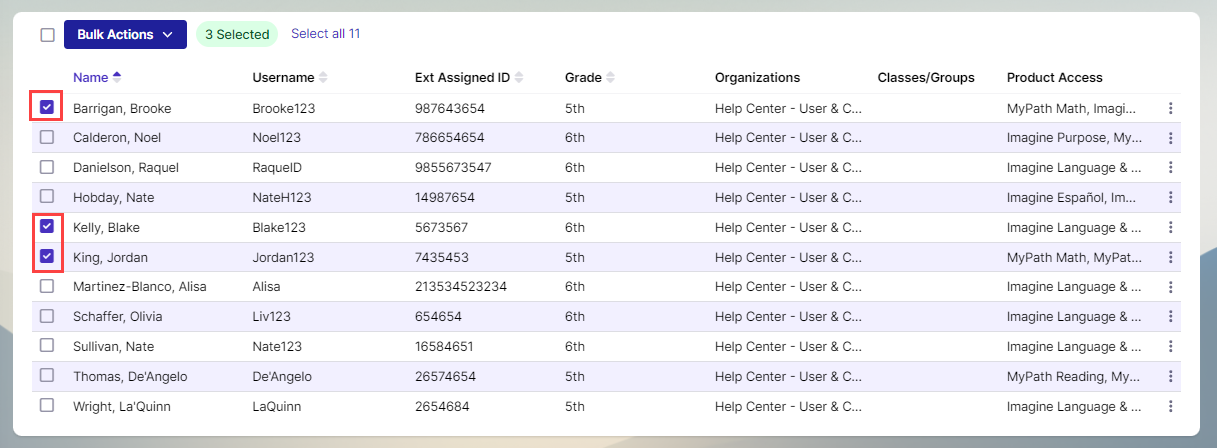Open more options for Schaffer, Olivia row
This screenshot has width=1217, height=448.
click(x=1171, y=317)
